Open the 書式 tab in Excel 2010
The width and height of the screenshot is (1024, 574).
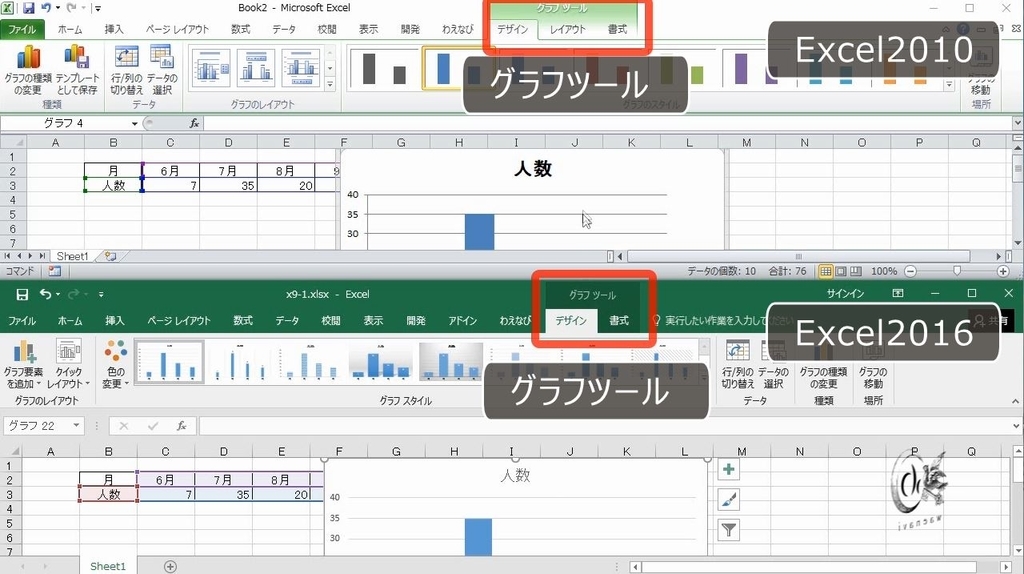click(617, 29)
